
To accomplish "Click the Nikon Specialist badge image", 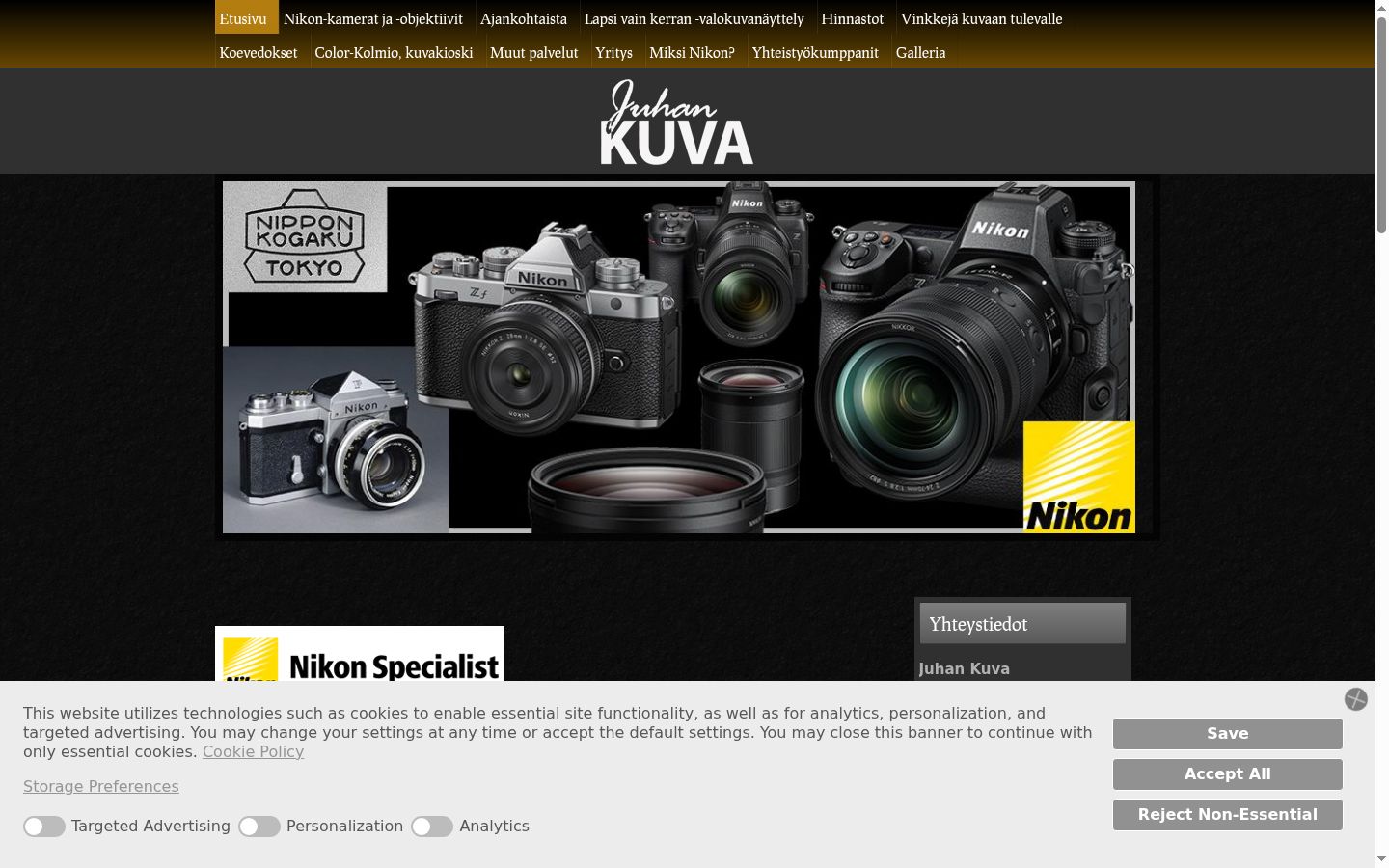I will tap(360, 654).
